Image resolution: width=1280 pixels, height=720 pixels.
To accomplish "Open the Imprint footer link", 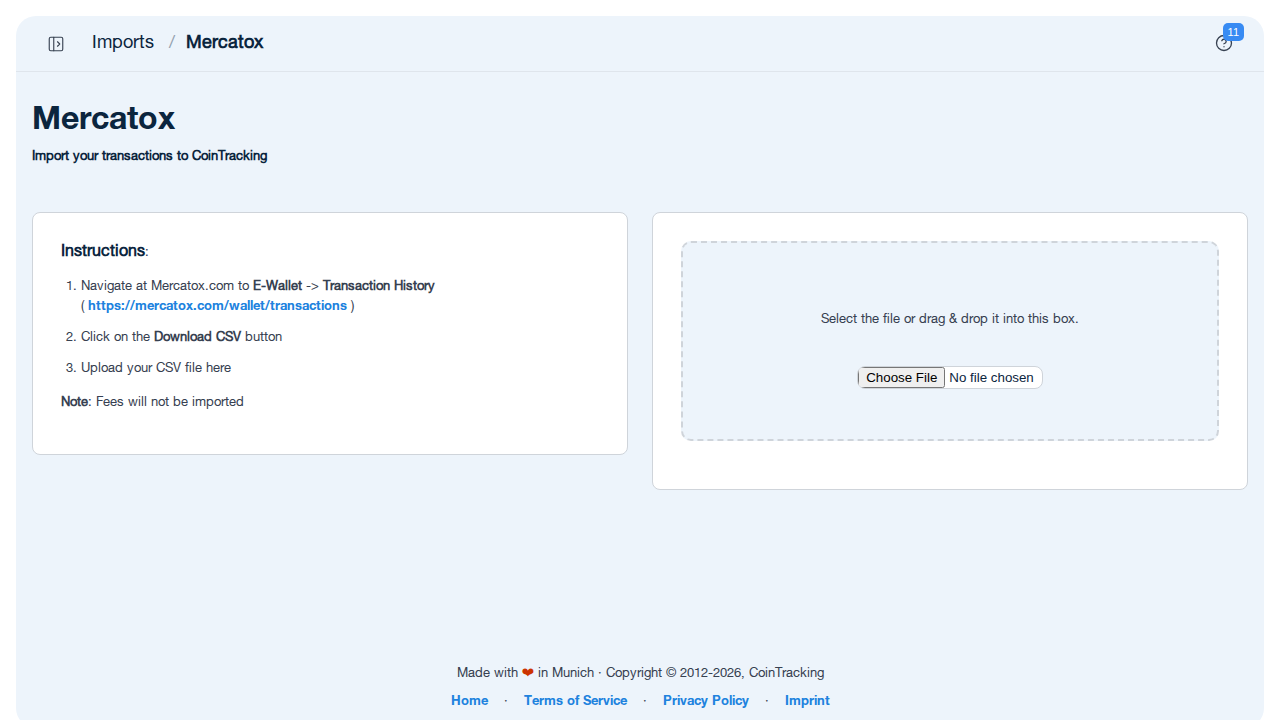I will point(807,701).
